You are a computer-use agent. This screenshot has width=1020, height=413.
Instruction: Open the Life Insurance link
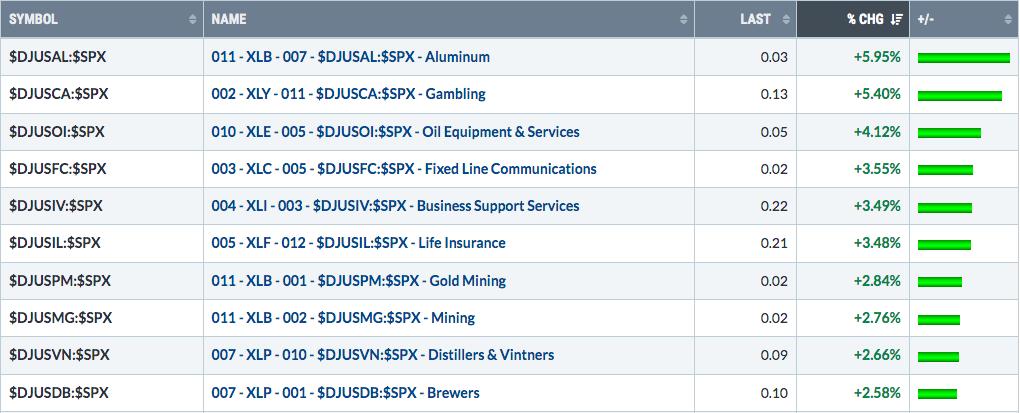[358, 243]
